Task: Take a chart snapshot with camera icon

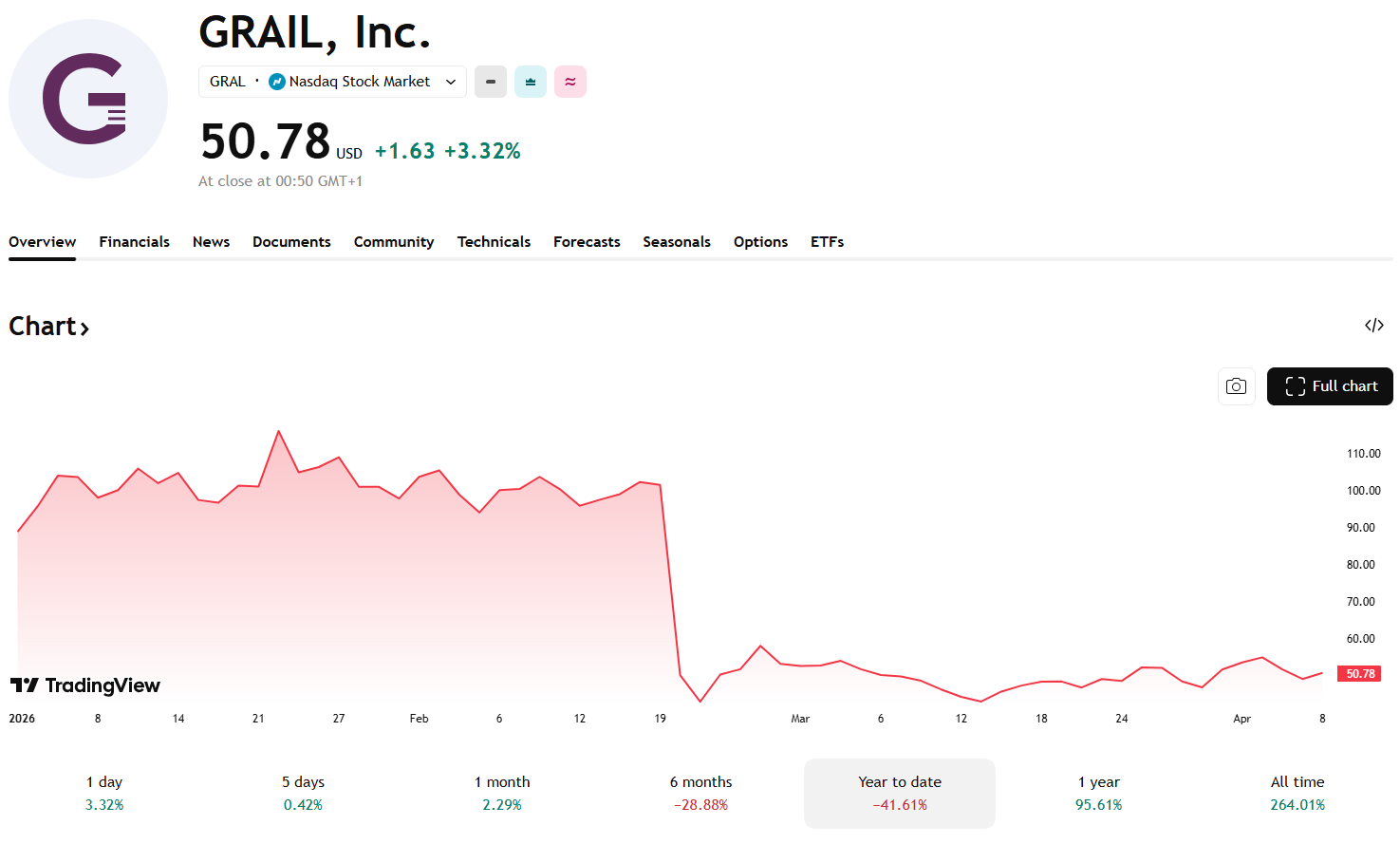Action: point(1236,386)
